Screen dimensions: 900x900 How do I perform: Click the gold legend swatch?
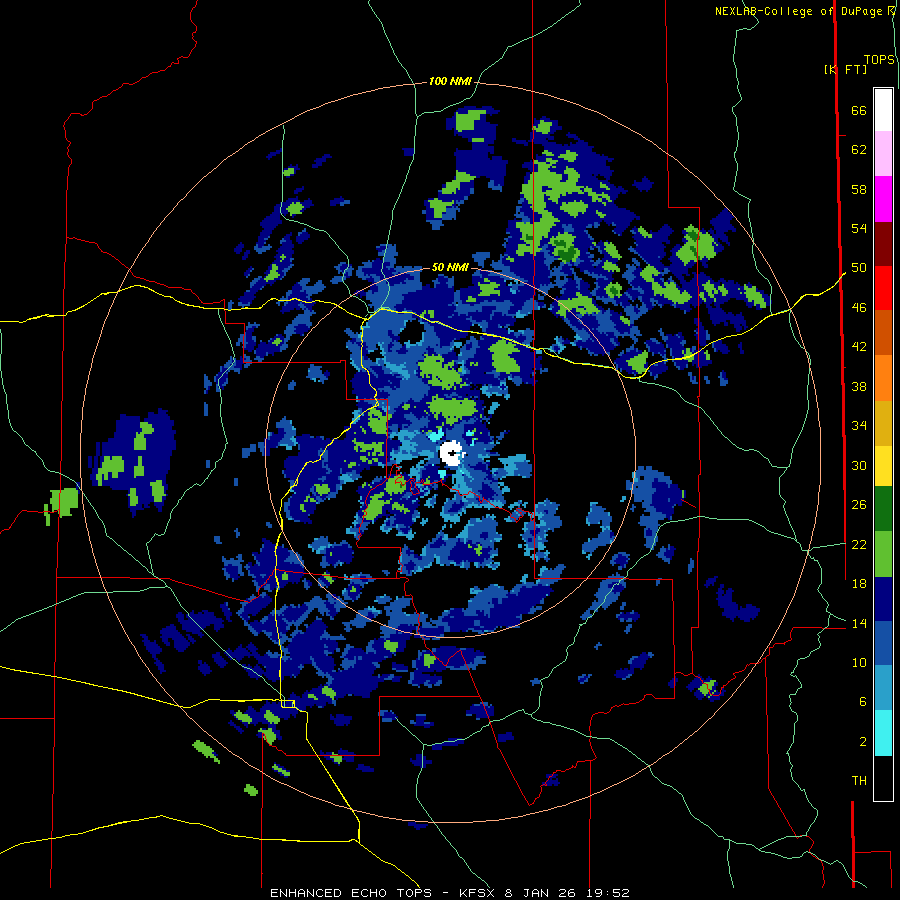pos(883,423)
